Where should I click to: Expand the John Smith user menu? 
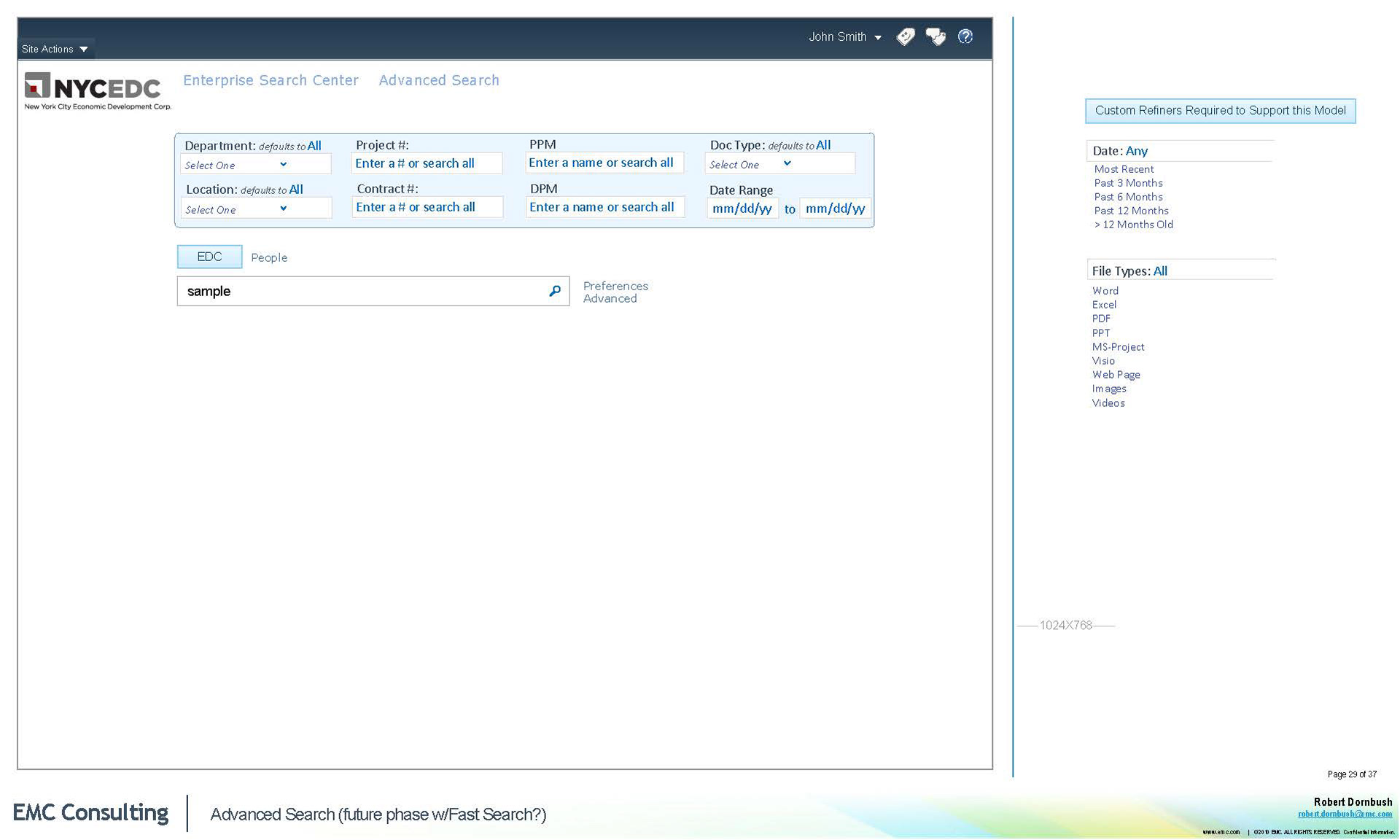point(844,36)
